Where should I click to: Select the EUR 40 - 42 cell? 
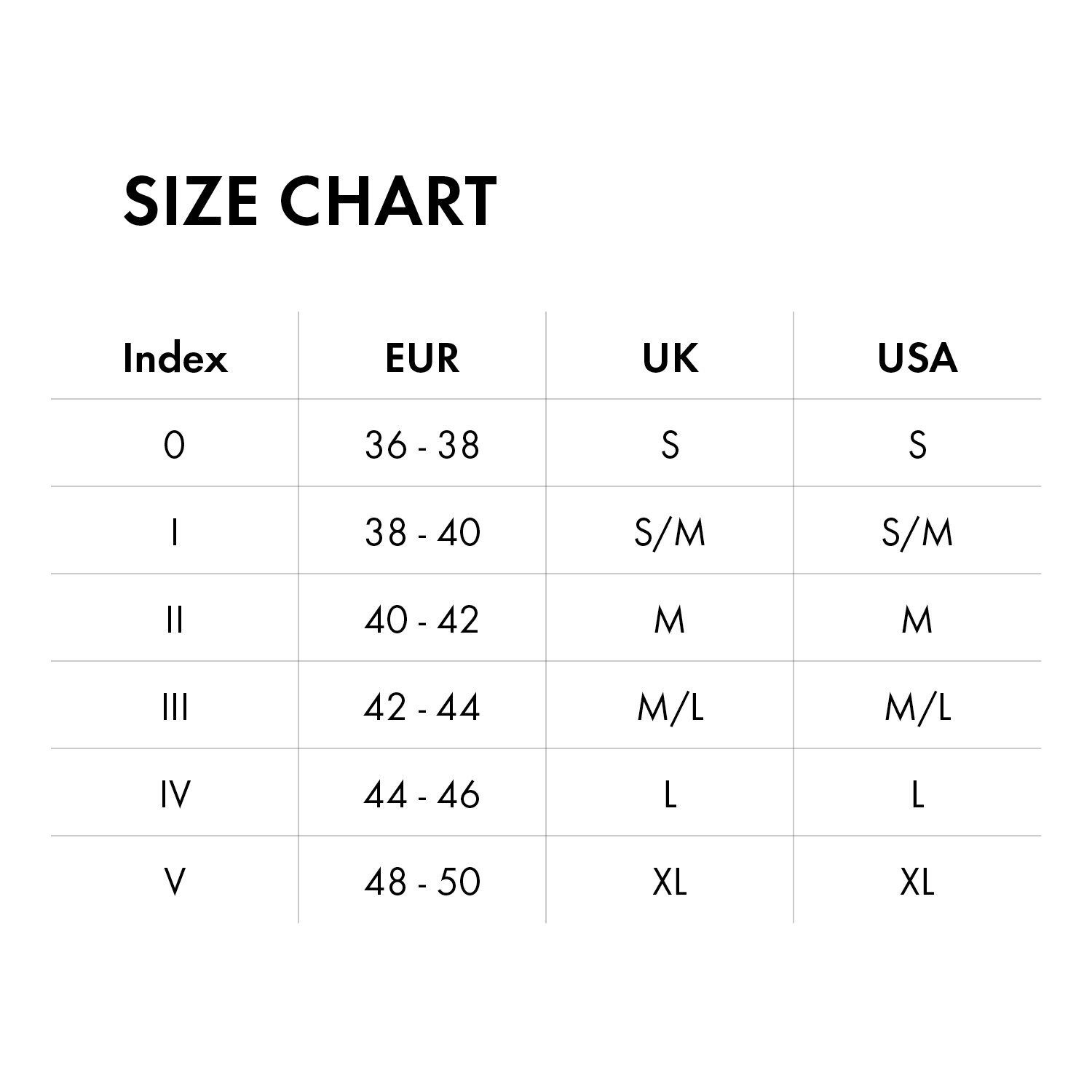[422, 620]
